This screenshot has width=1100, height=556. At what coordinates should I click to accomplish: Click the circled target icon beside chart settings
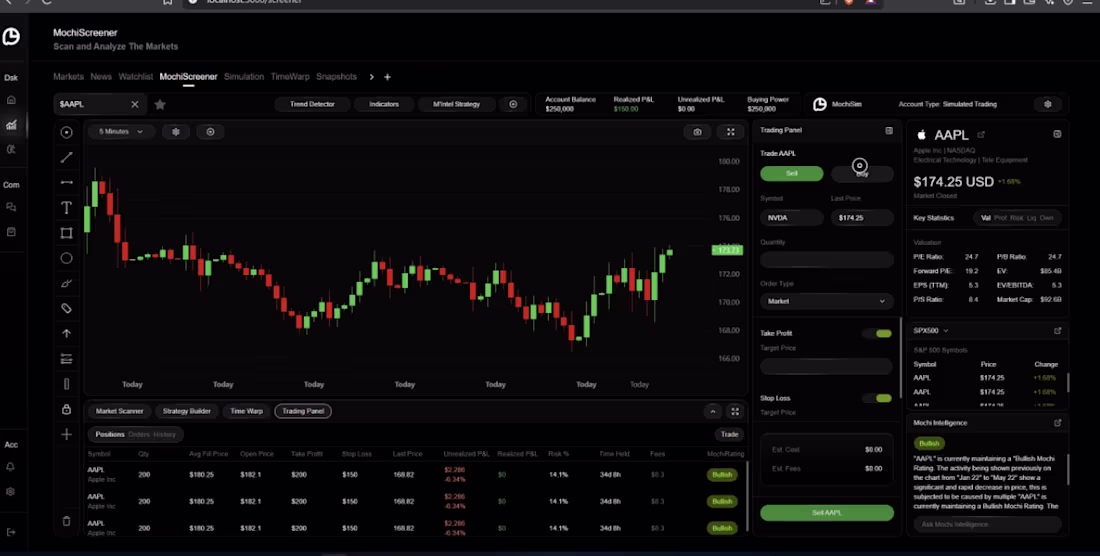coord(210,132)
